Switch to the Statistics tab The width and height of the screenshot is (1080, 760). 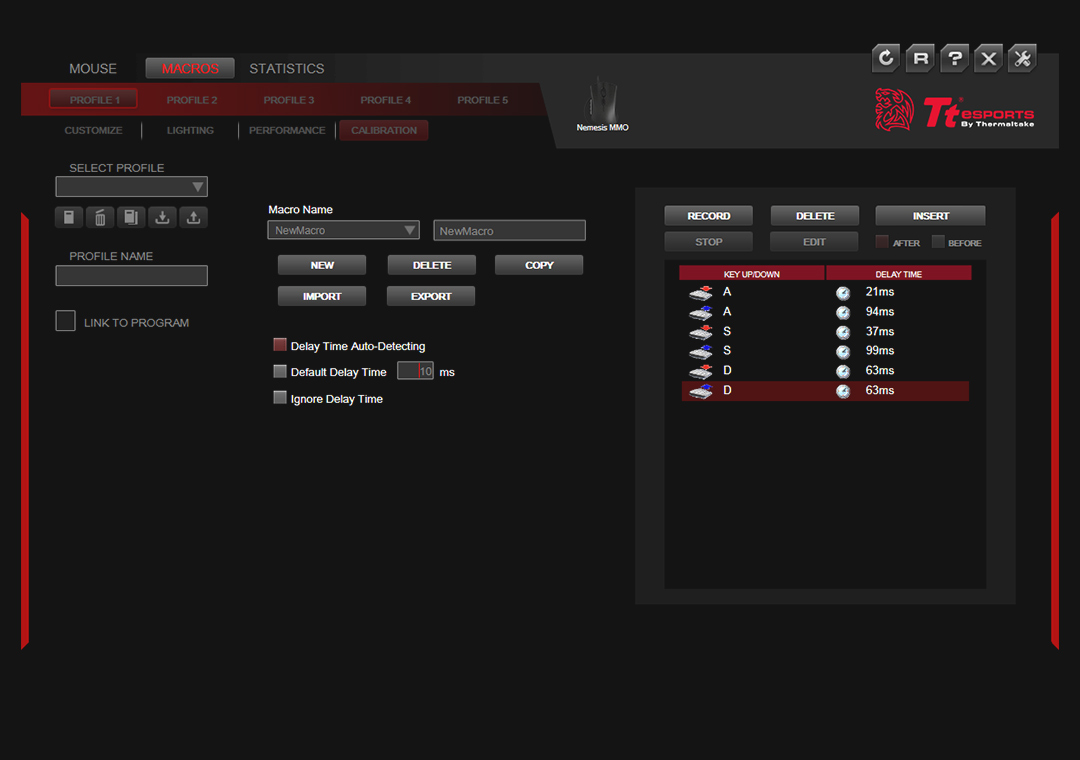287,68
